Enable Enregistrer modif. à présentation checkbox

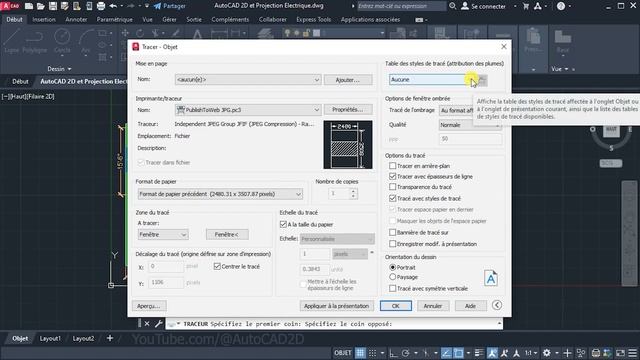(393, 244)
